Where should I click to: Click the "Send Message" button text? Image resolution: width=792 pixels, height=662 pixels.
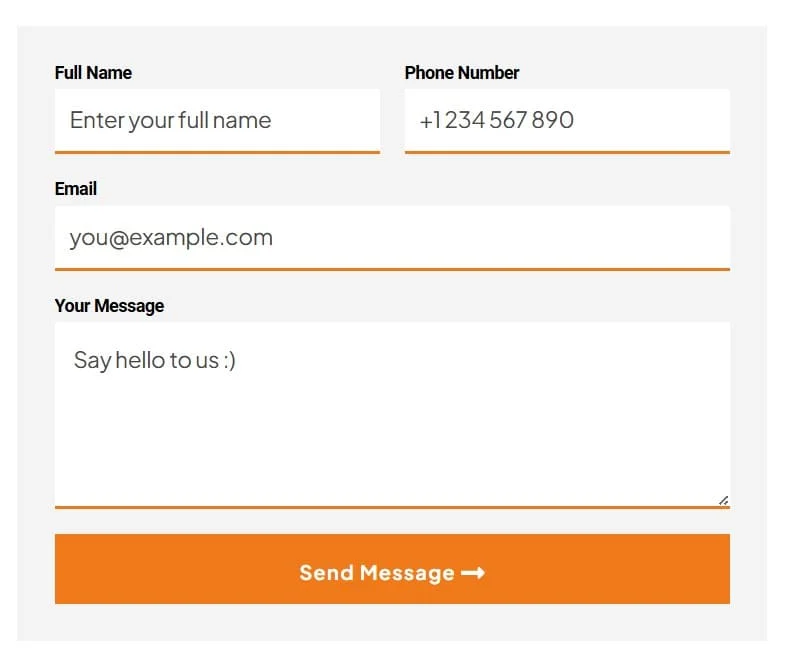coord(377,573)
